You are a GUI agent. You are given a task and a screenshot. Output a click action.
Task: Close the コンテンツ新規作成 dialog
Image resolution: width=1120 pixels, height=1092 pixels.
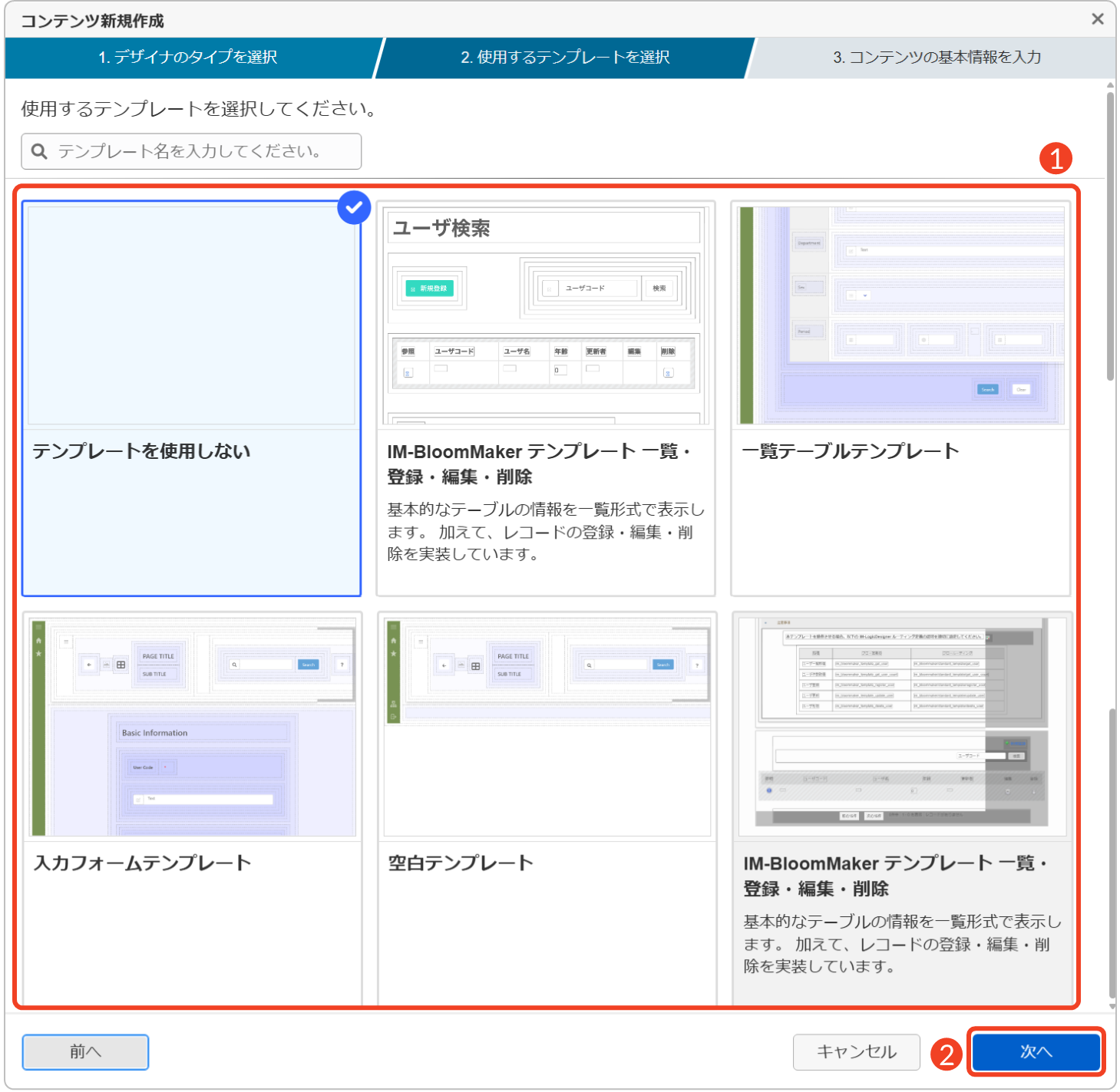1098,19
